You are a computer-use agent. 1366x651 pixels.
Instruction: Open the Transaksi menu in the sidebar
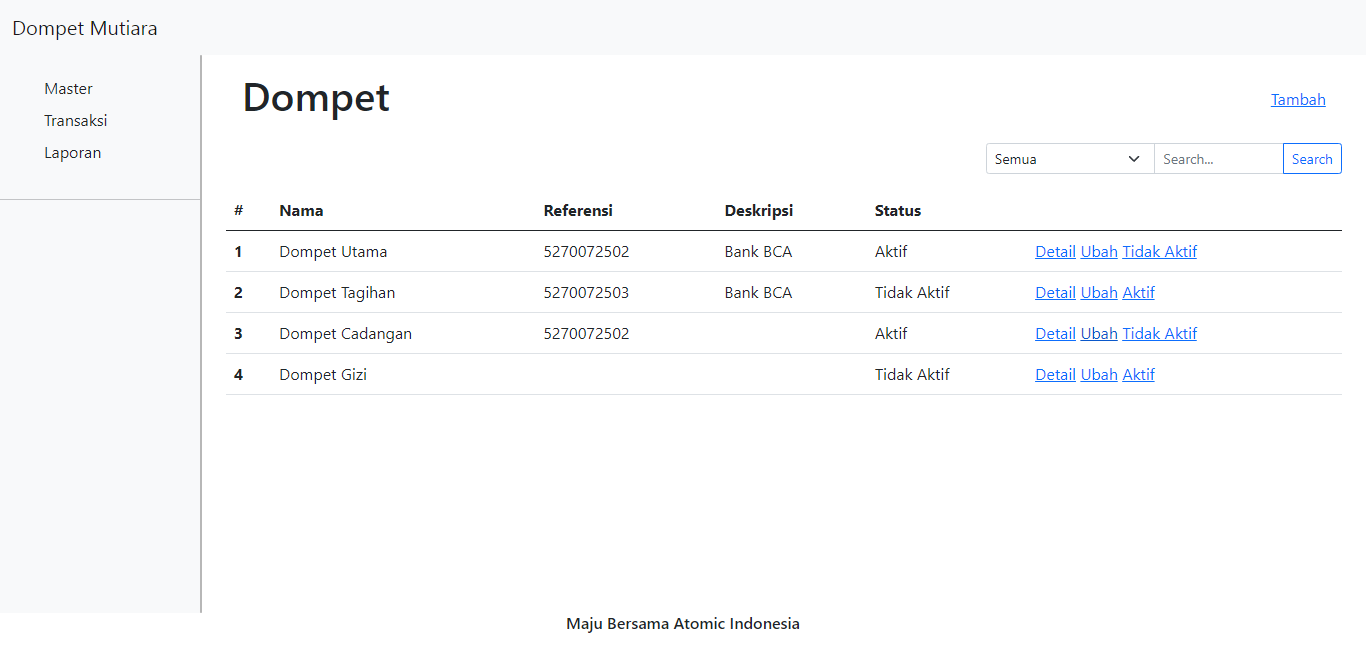point(76,120)
